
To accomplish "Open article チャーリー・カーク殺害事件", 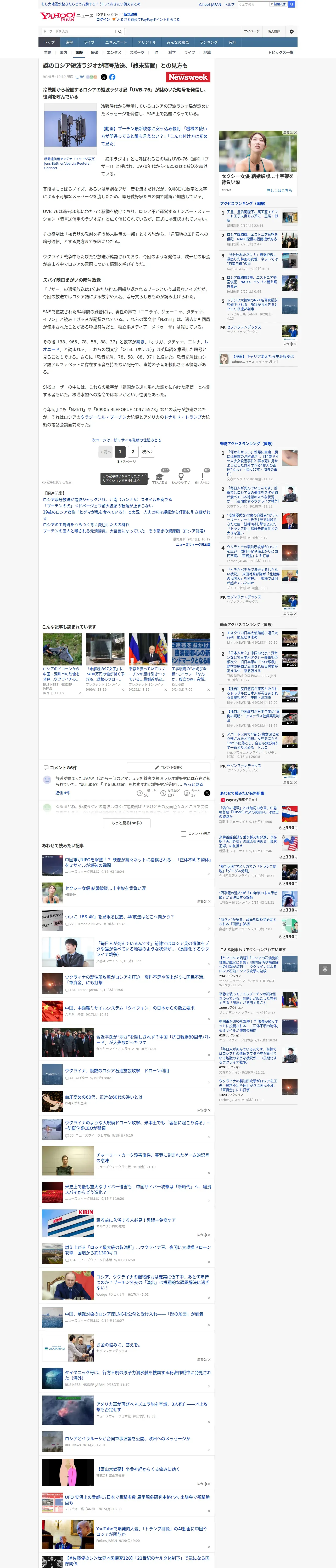I will [153, 1158].
